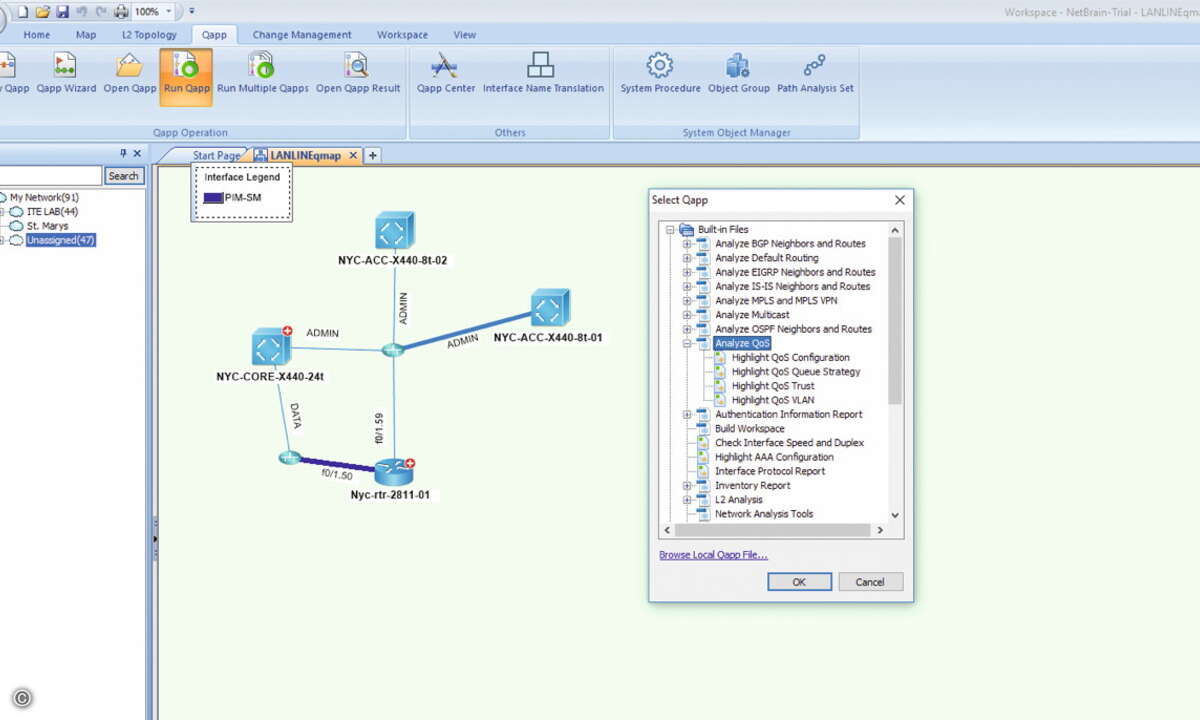This screenshot has height=720, width=1200.
Task: Select Highlight AAA Configuration entry
Action: 774,457
